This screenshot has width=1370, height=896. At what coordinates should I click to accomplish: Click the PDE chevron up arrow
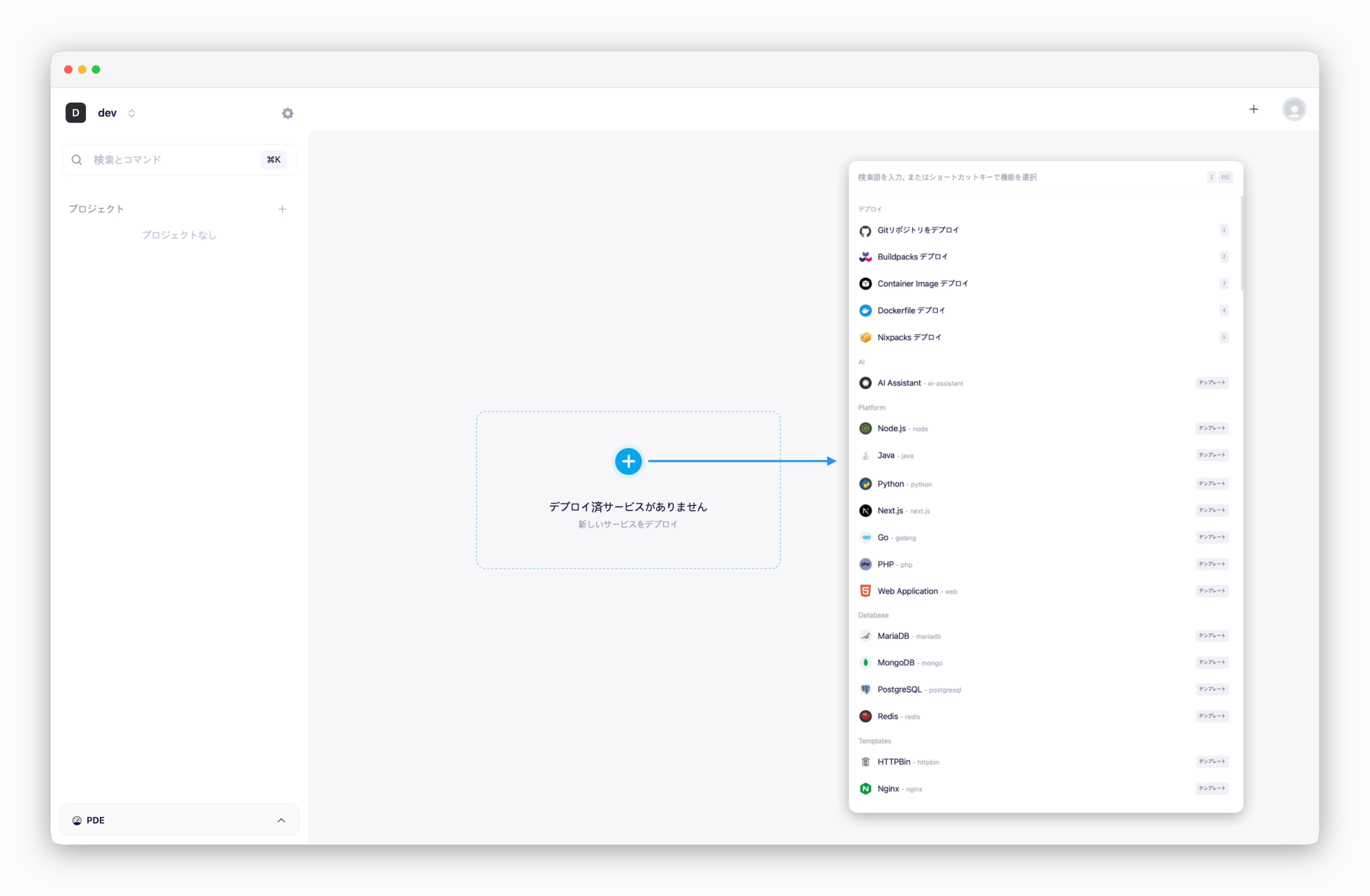(281, 820)
